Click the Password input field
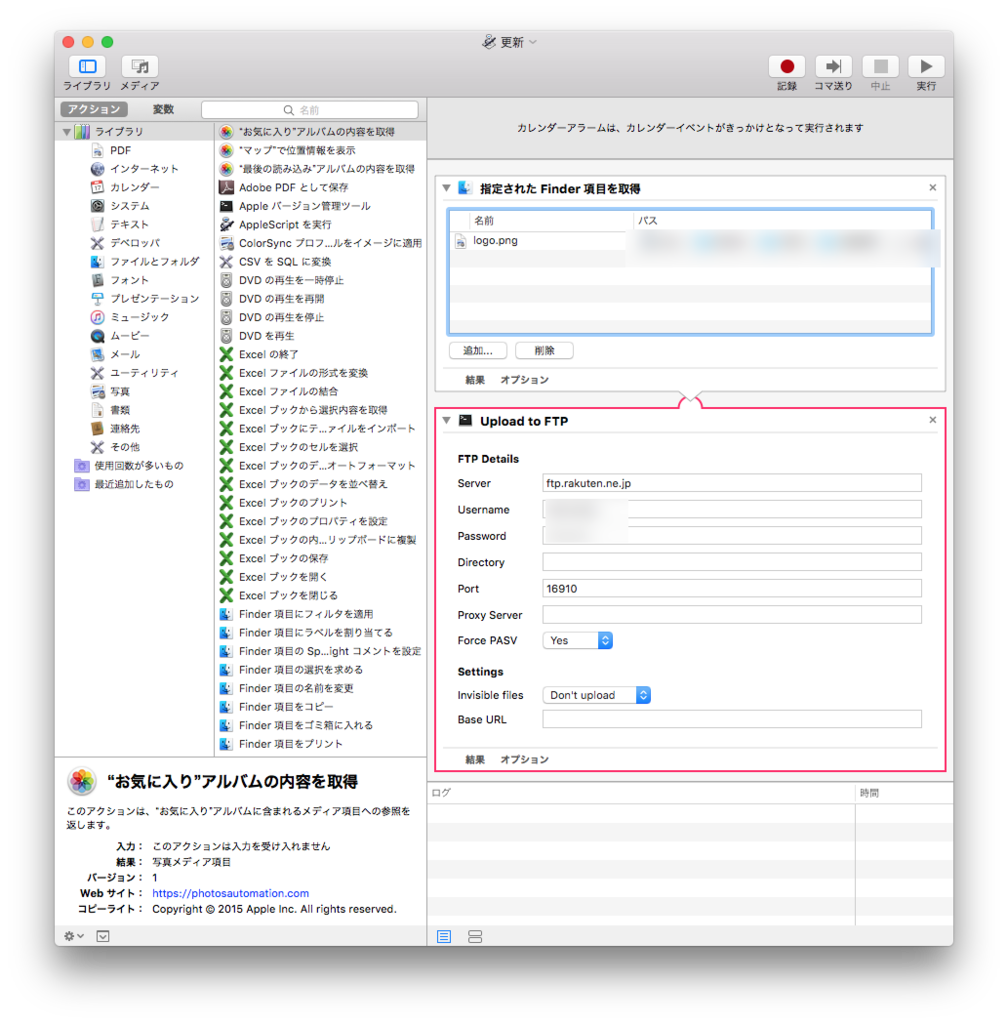Screen dimensions: 1008x1024 tap(732, 536)
